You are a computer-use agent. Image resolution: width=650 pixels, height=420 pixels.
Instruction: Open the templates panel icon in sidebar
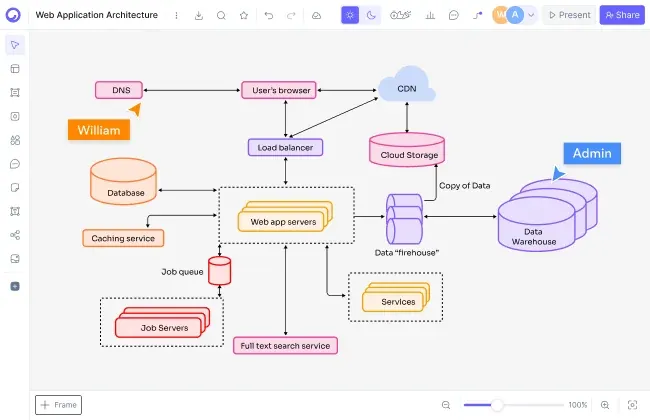pos(15,68)
